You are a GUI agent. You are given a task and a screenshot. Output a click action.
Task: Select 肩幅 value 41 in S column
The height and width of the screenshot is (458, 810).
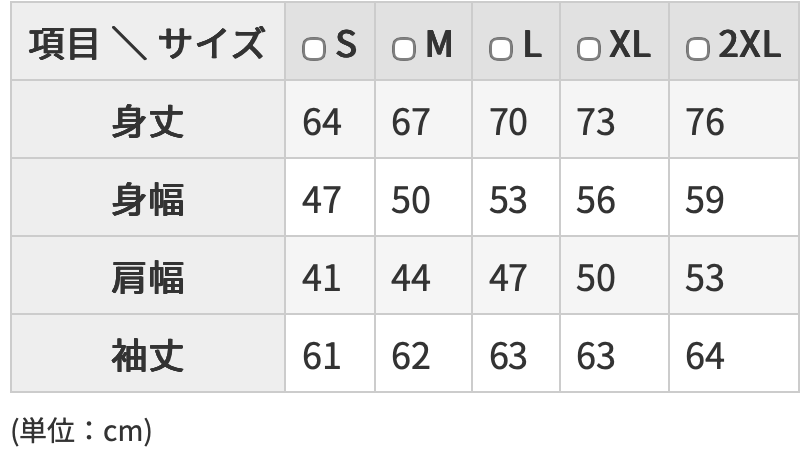321,277
